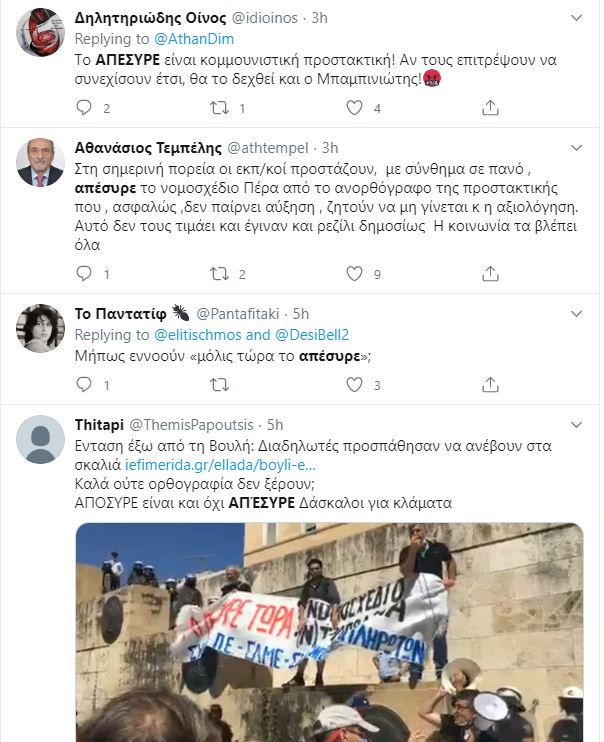The height and width of the screenshot is (742, 604).
Task: Open more options for @idioinos tweet
Action: (x=576, y=18)
